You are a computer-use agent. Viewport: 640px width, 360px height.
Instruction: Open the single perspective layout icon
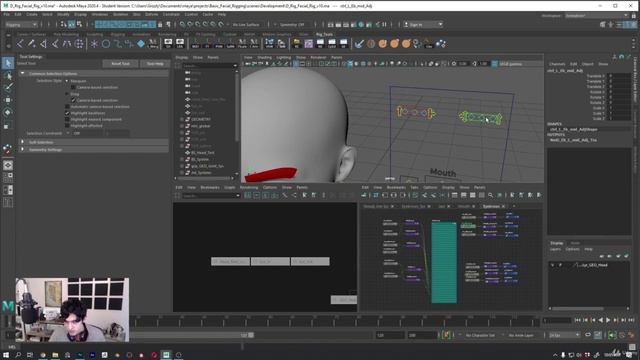coord(8,165)
